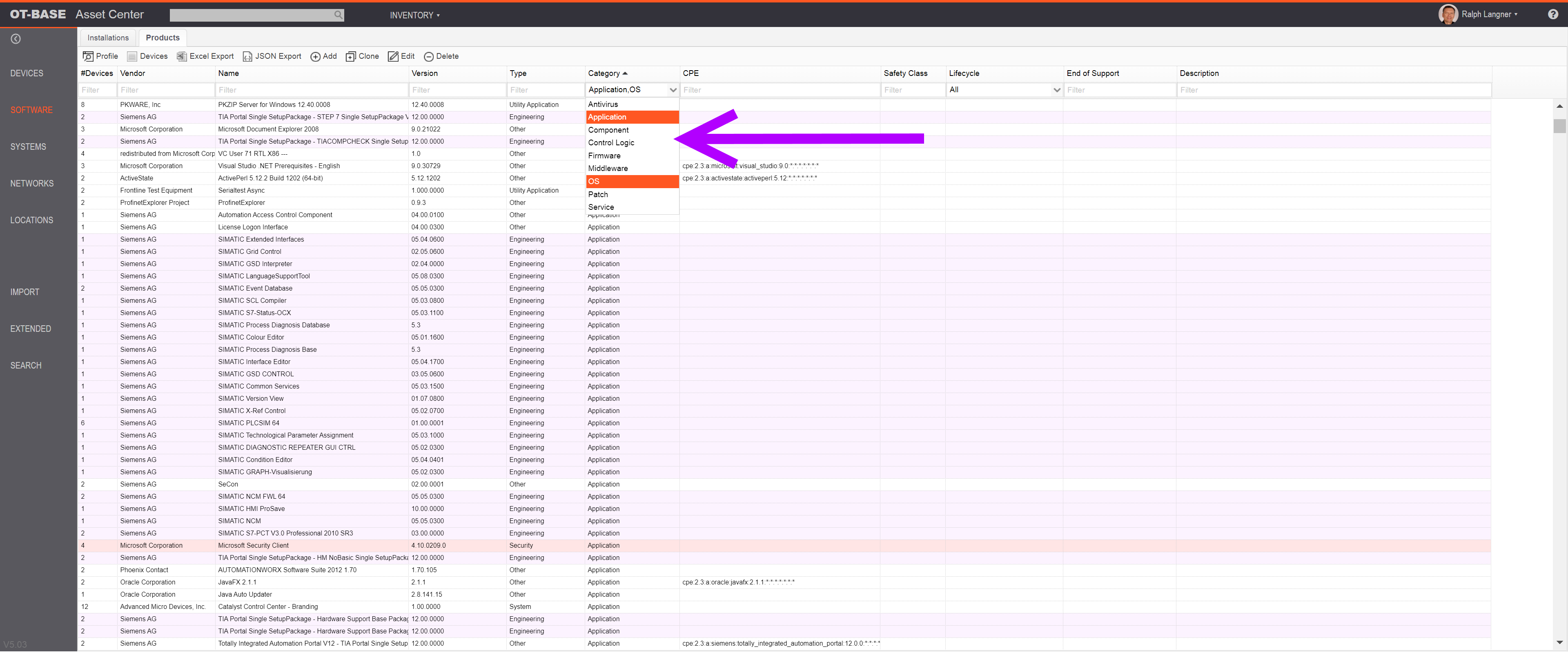Select SIMATIC PLCSIM 64 row
Image resolution: width=1568 pixels, height=653 pixels.
784,423
